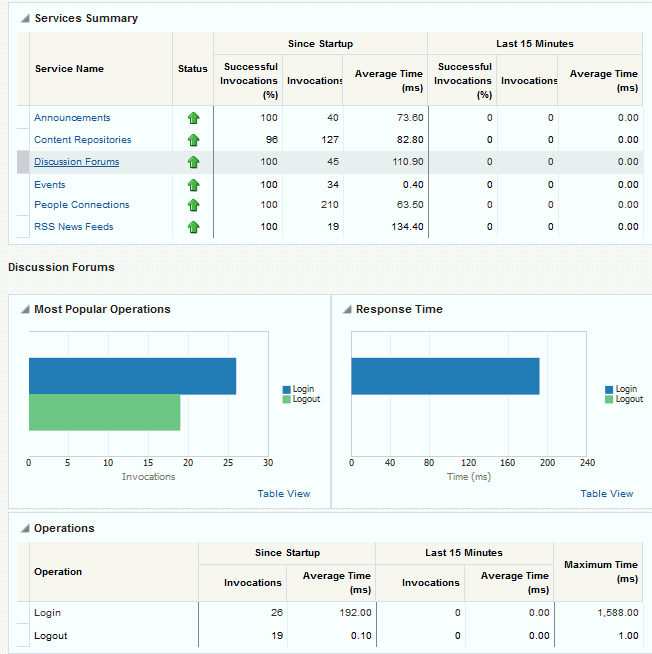Click the green status arrow for Announcements
This screenshot has width=652, height=654.
click(x=193, y=118)
